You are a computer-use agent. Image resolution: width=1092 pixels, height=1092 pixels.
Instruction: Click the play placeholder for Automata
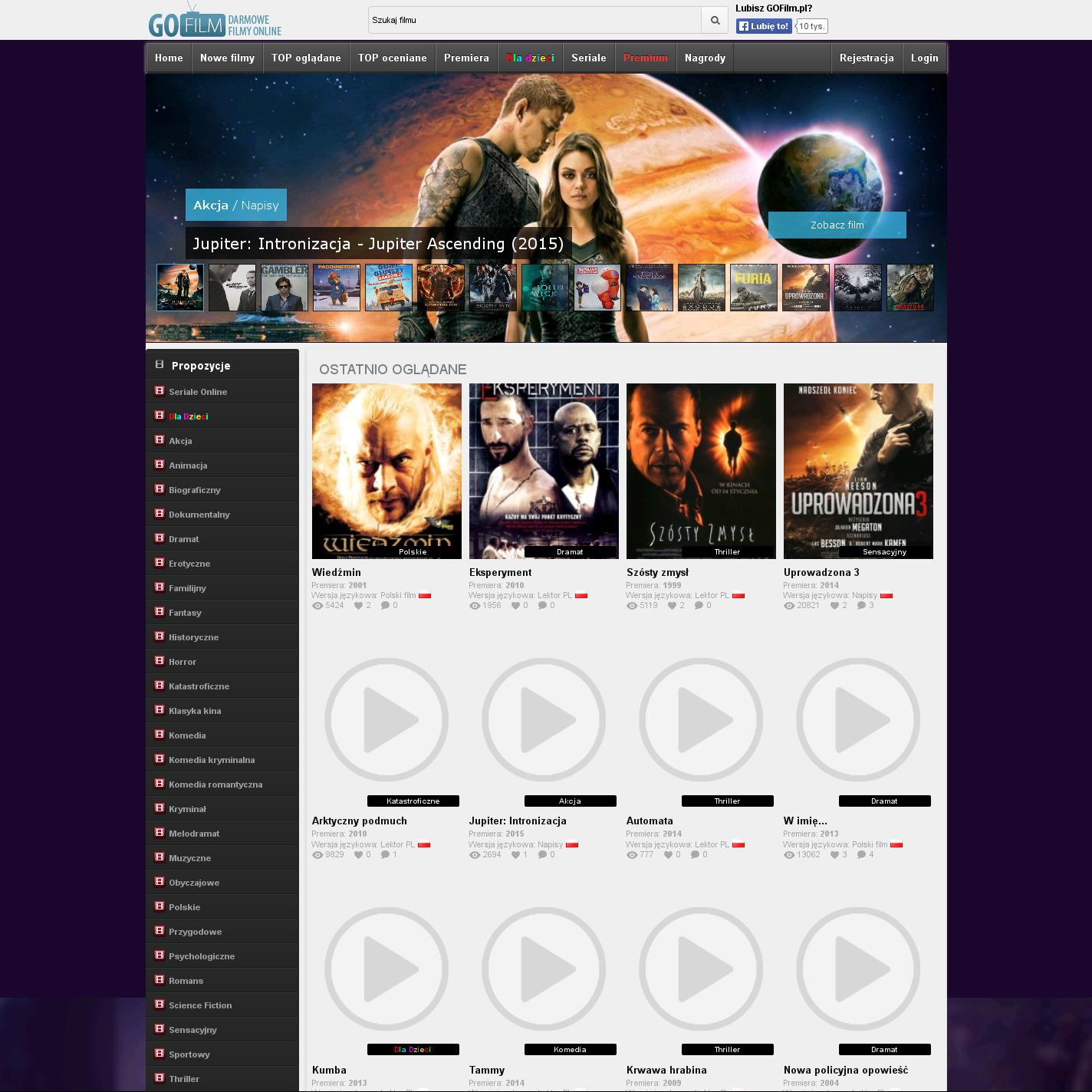pyautogui.click(x=700, y=719)
